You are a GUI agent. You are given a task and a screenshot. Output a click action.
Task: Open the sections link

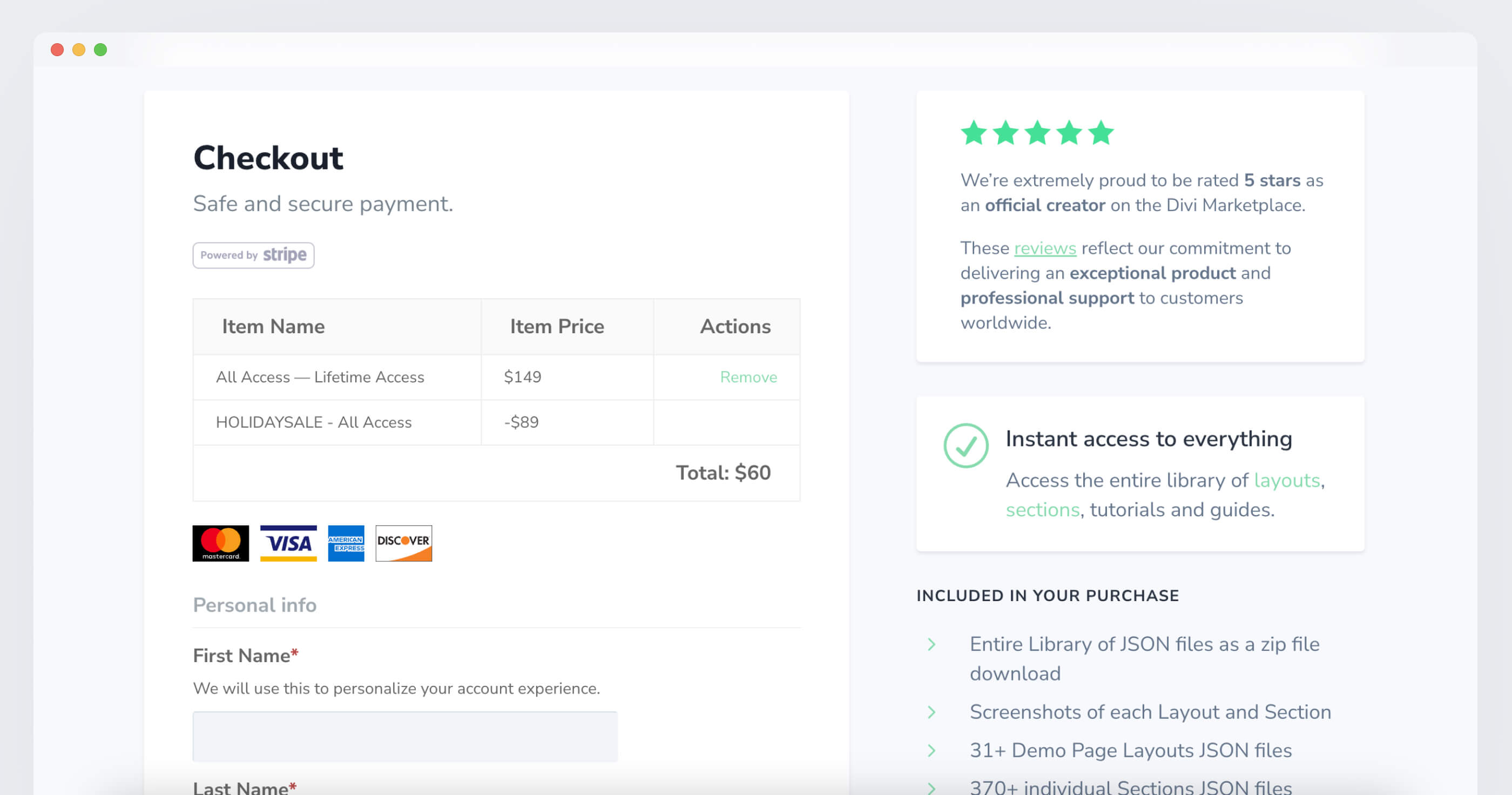point(1042,510)
